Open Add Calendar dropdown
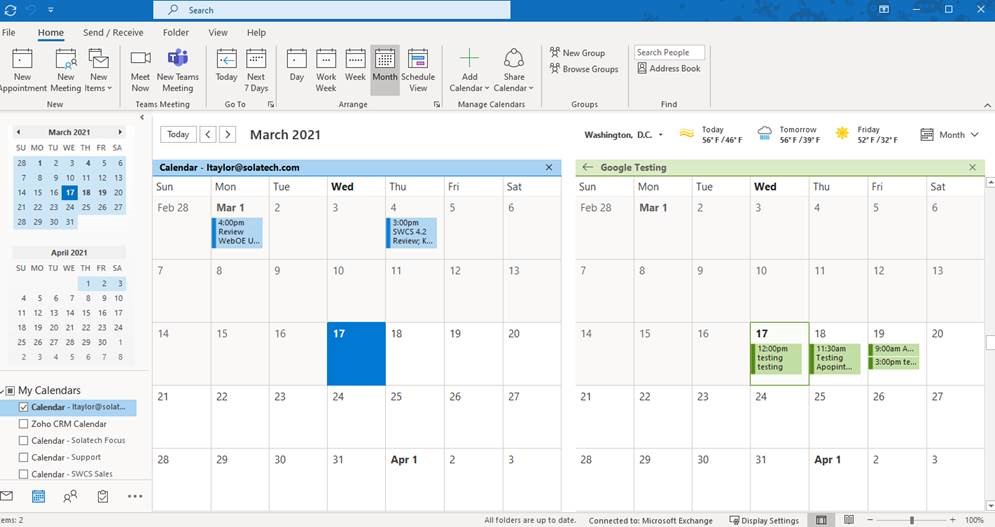Screen dimensions: 995x527 pyautogui.click(x=469, y=70)
